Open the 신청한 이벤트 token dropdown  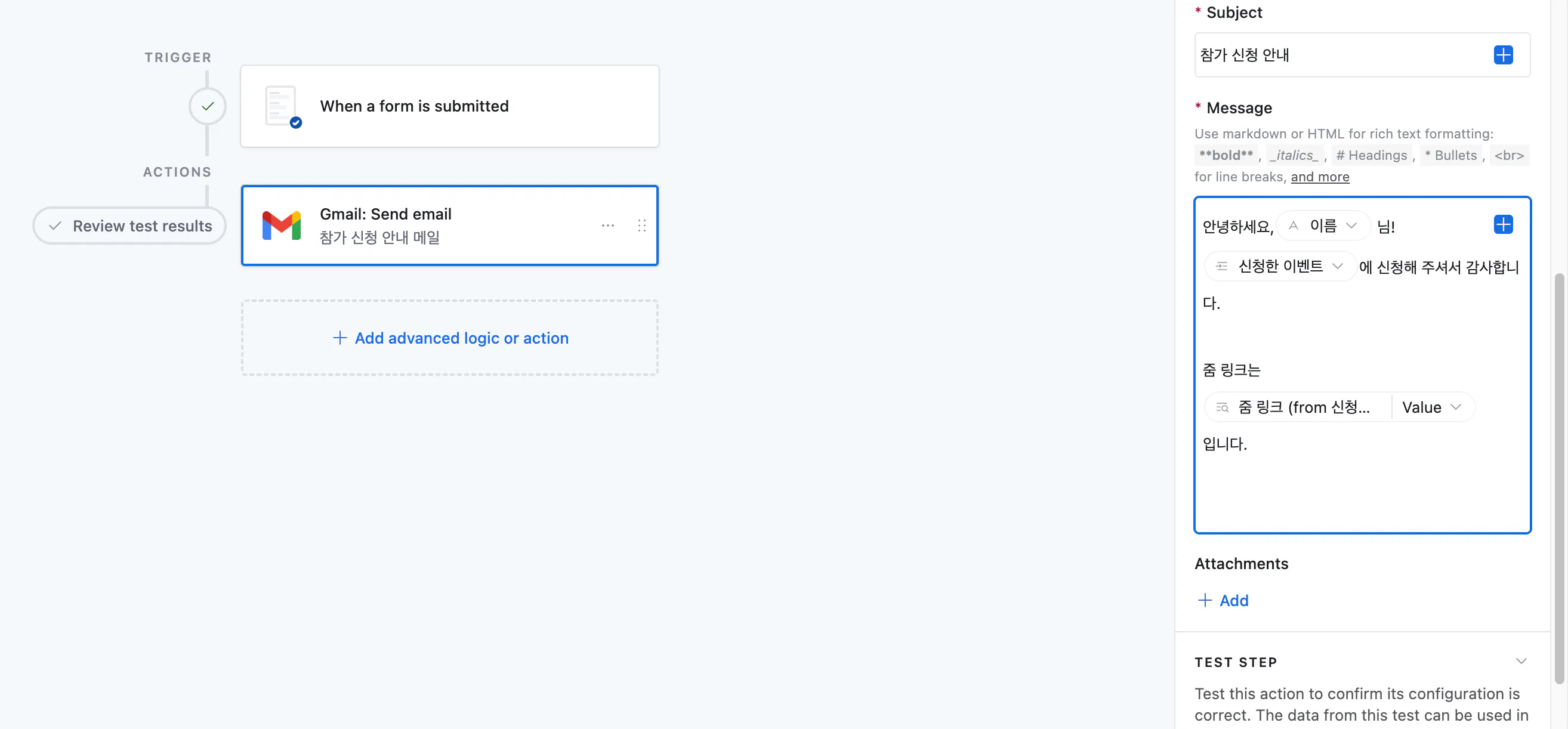[x=1337, y=266]
